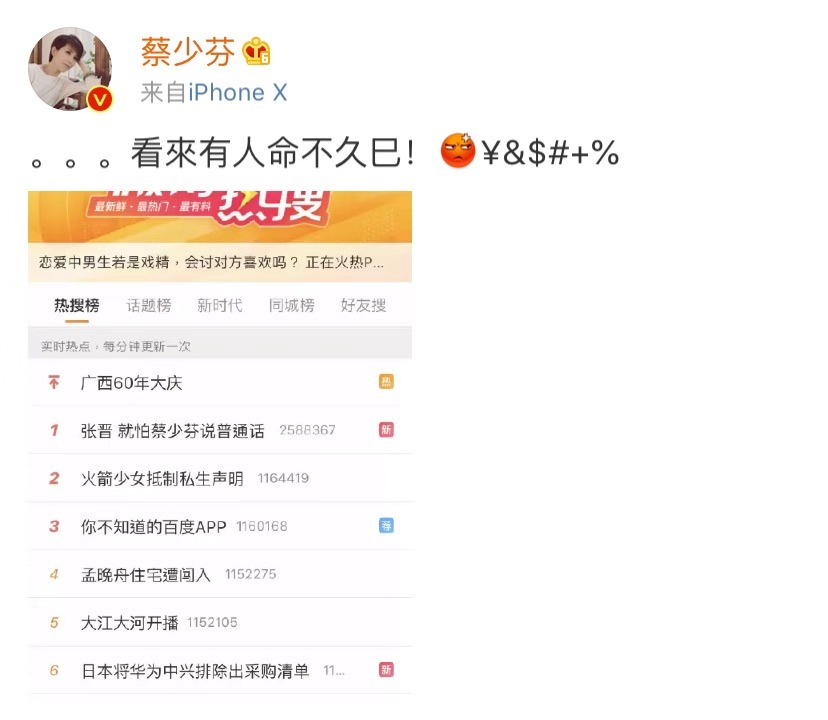Click the 恋爱中男生若是戏精 promo banner
Viewport: 828px width, 720px height.
click(220, 262)
